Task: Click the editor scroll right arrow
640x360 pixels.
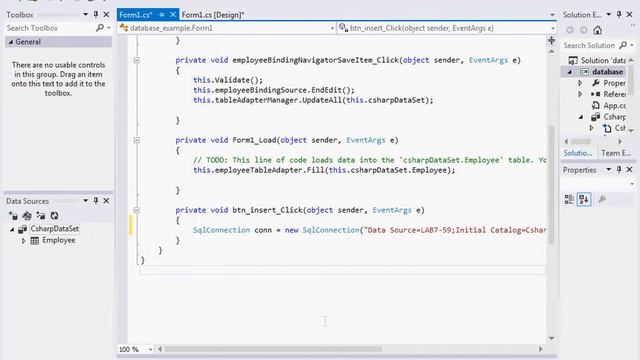Action: [540, 349]
